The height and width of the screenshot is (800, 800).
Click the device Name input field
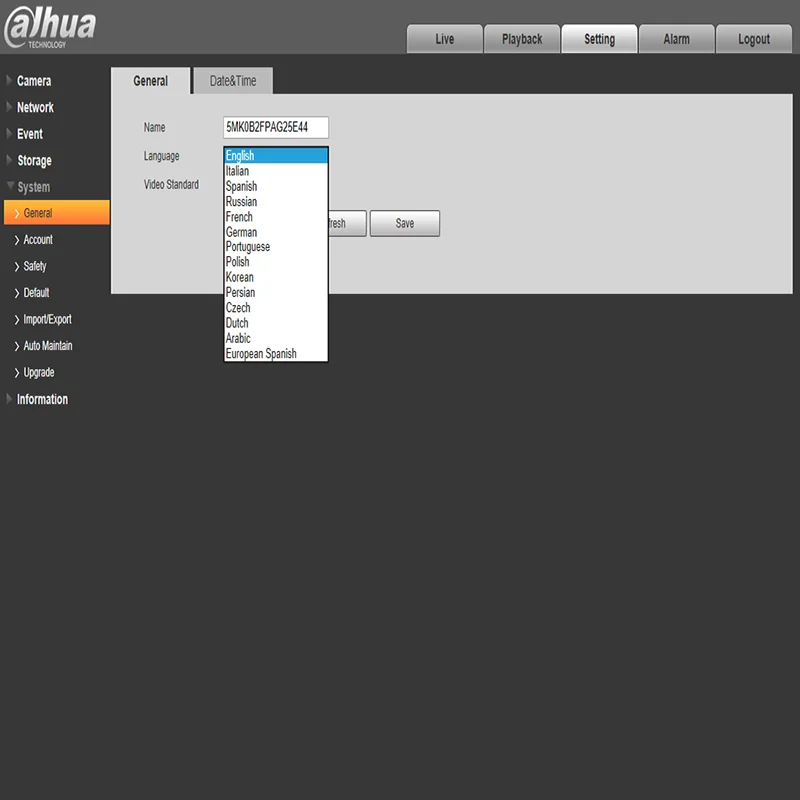tap(276, 127)
